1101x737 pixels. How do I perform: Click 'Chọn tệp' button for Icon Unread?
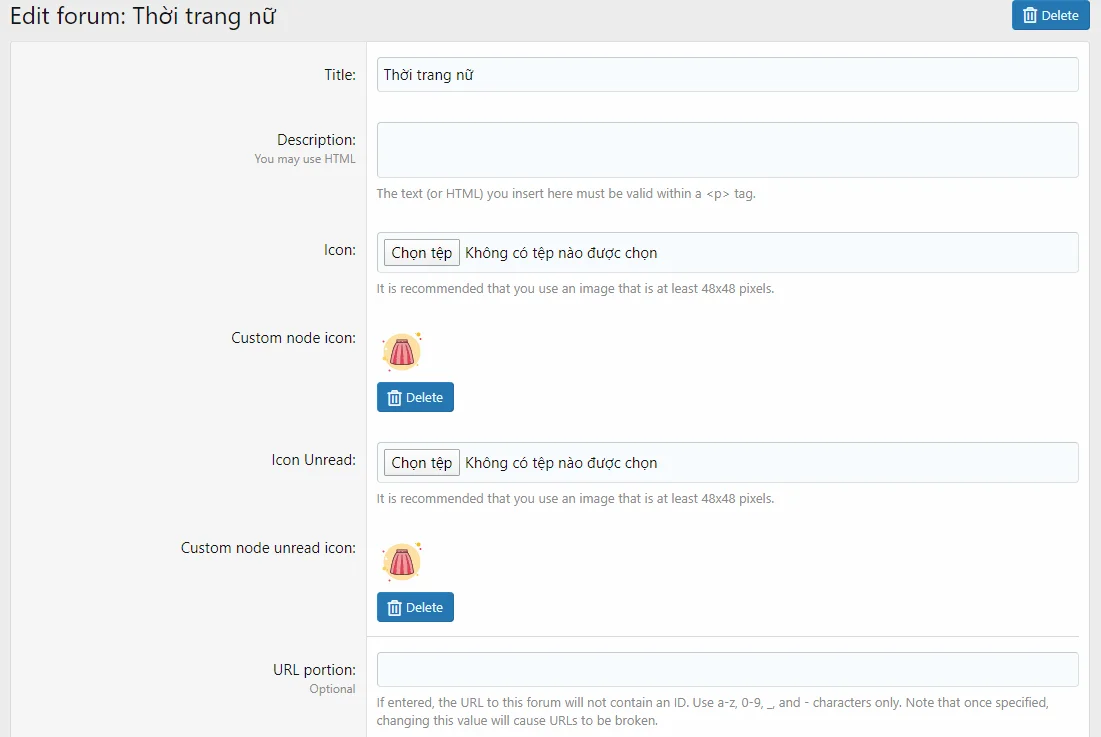[x=421, y=463]
